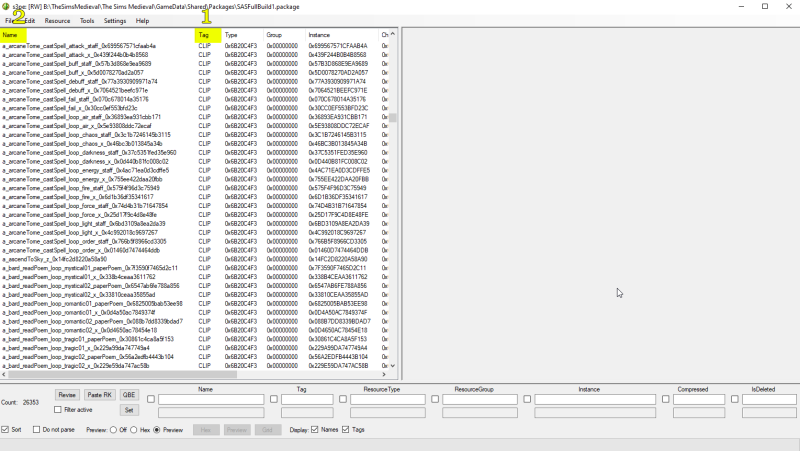Click the s3pe app icon in title bar
The image size is (800, 451).
(7, 6)
